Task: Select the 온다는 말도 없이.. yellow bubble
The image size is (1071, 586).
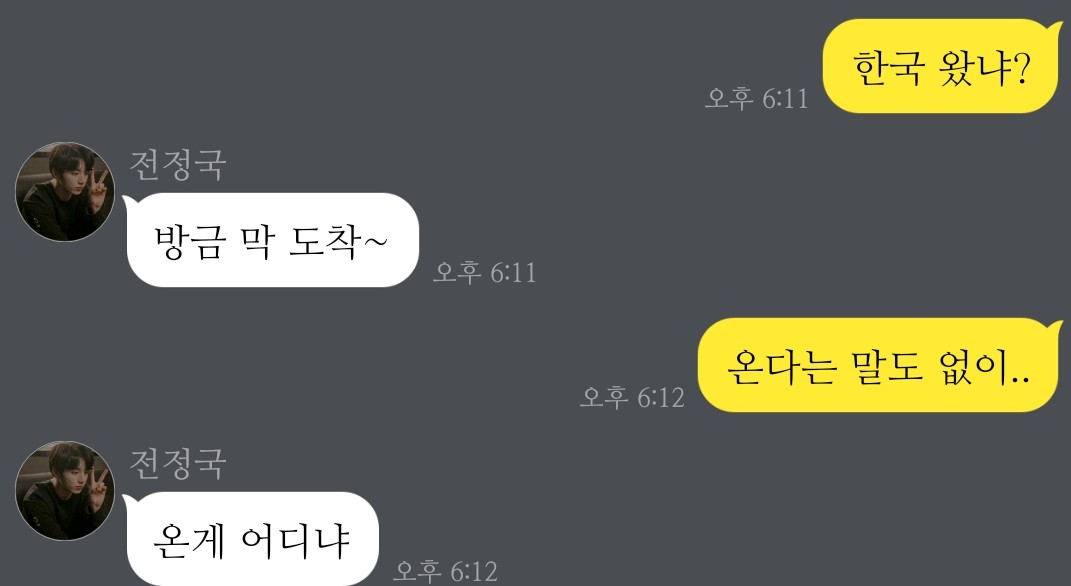Action: point(880,365)
